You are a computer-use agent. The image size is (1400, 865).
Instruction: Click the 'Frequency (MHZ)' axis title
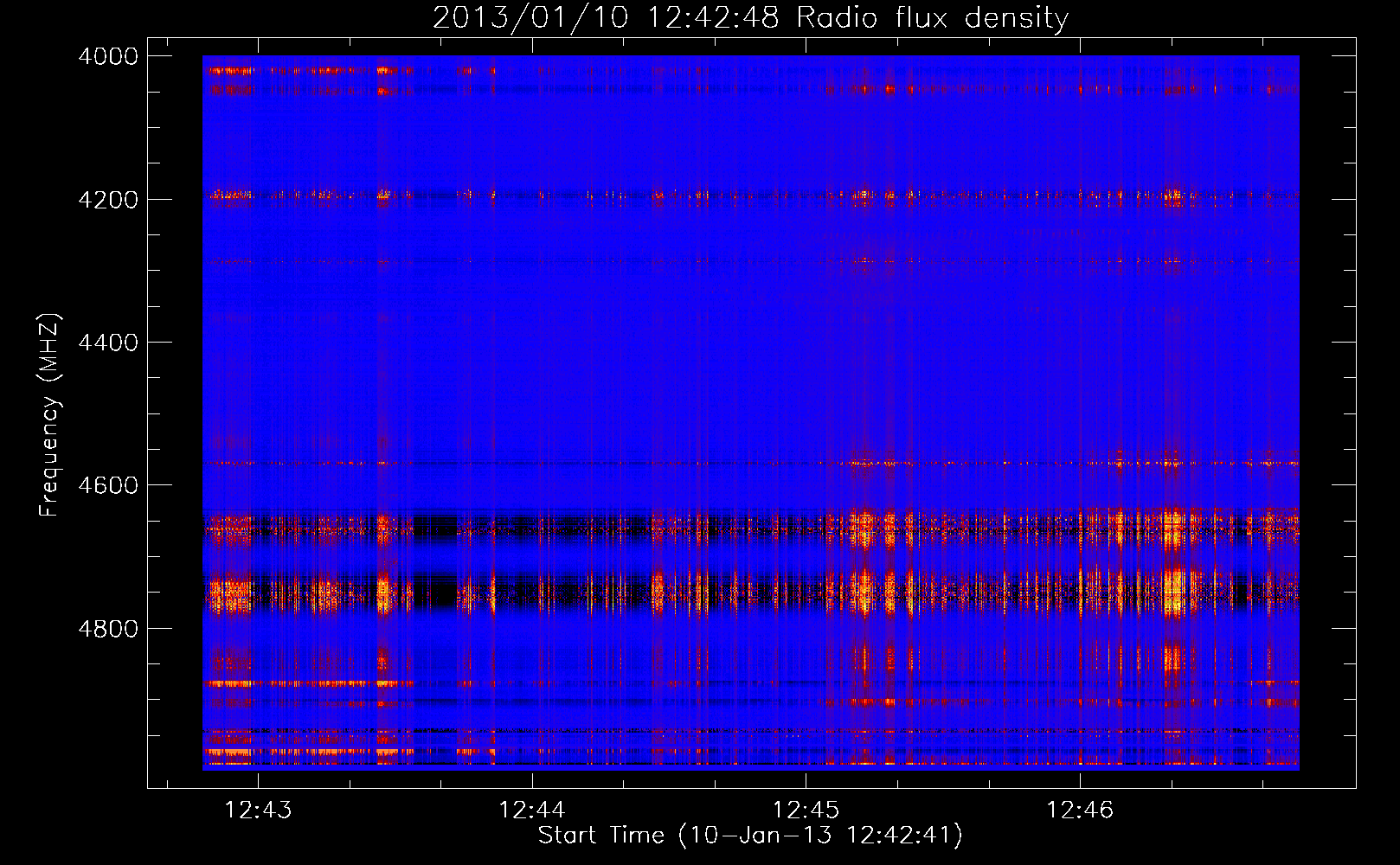pyautogui.click(x=49, y=415)
